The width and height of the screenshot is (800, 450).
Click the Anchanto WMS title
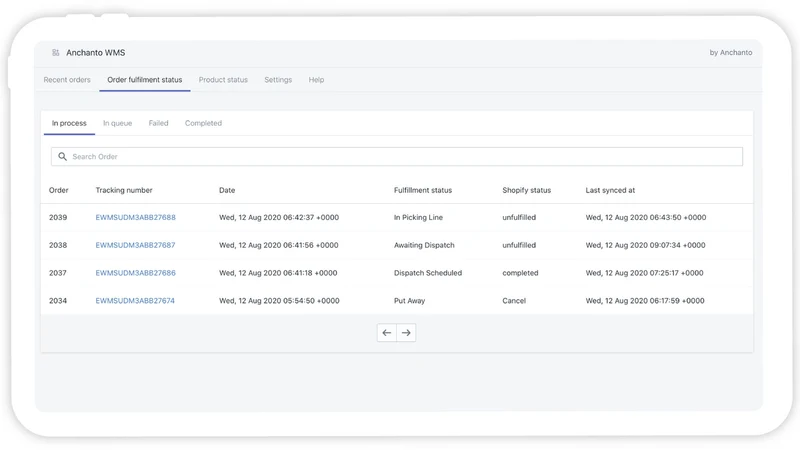tap(95, 53)
